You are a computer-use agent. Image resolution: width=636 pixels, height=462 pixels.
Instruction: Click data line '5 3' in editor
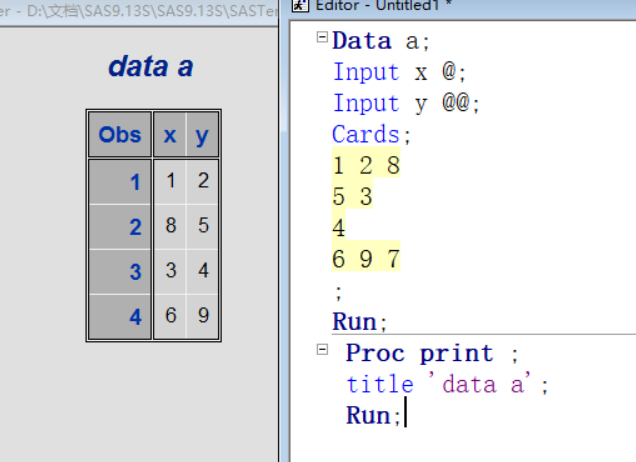coord(352,197)
